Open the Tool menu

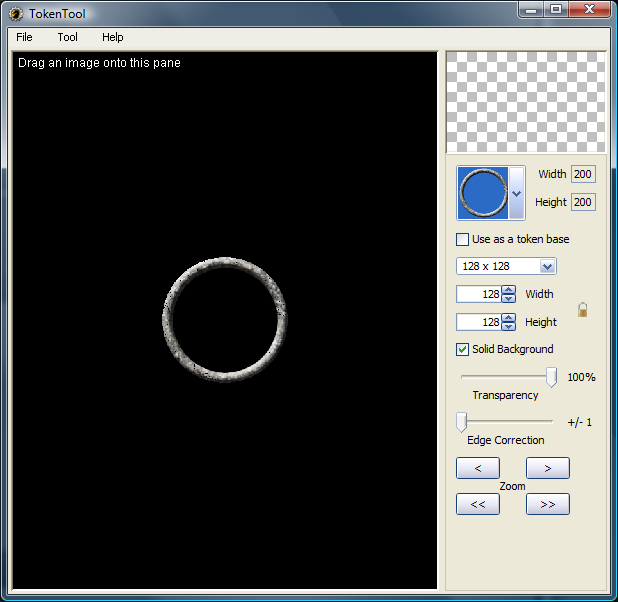67,37
